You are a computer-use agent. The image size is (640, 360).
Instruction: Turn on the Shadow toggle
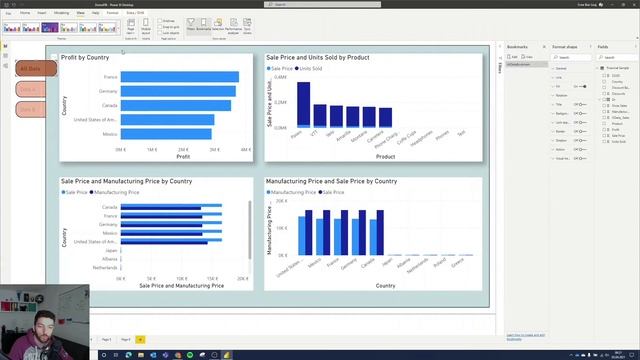(x=582, y=140)
